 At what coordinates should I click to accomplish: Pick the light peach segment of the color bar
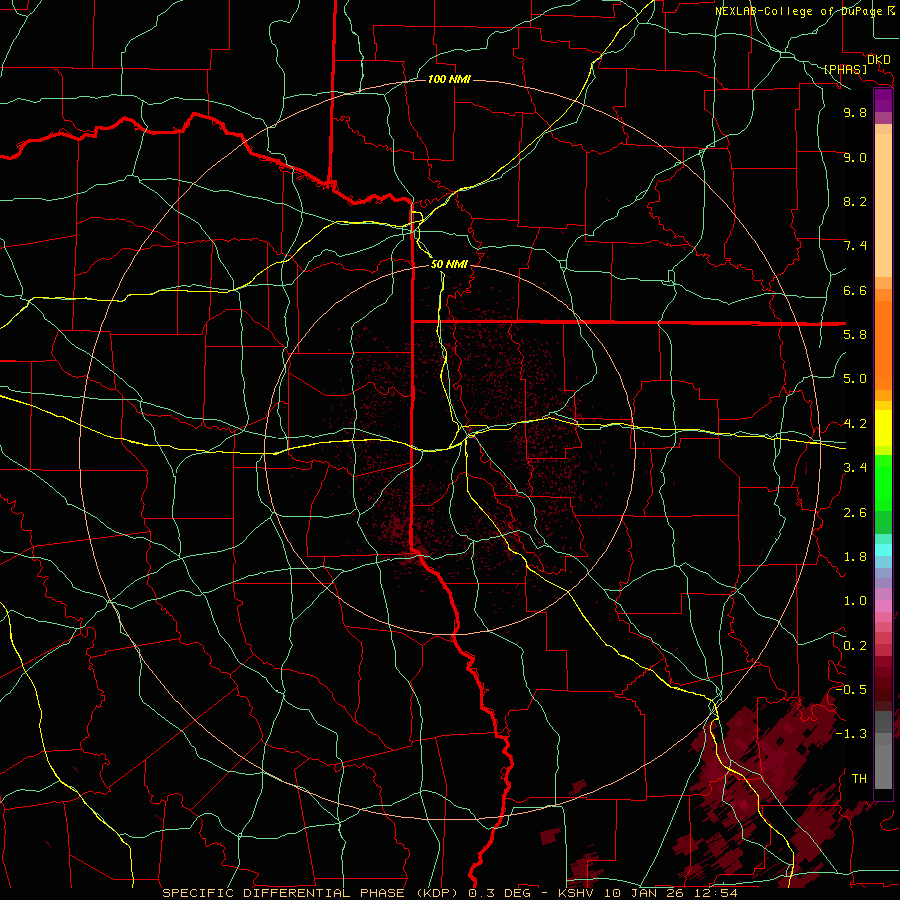click(883, 207)
